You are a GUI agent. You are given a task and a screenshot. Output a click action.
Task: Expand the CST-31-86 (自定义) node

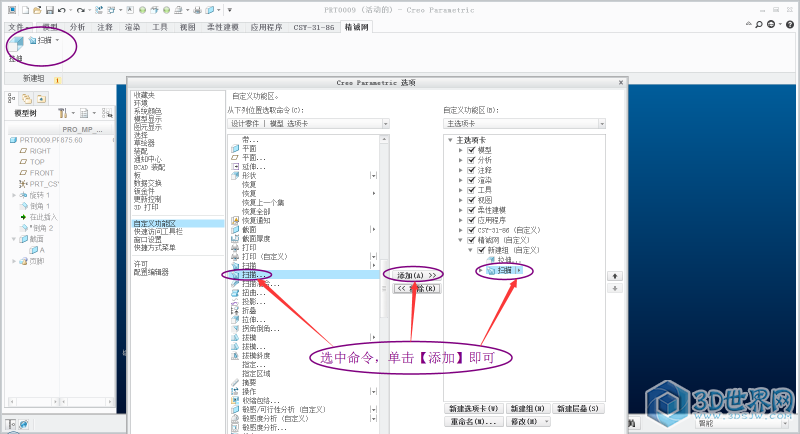460,230
